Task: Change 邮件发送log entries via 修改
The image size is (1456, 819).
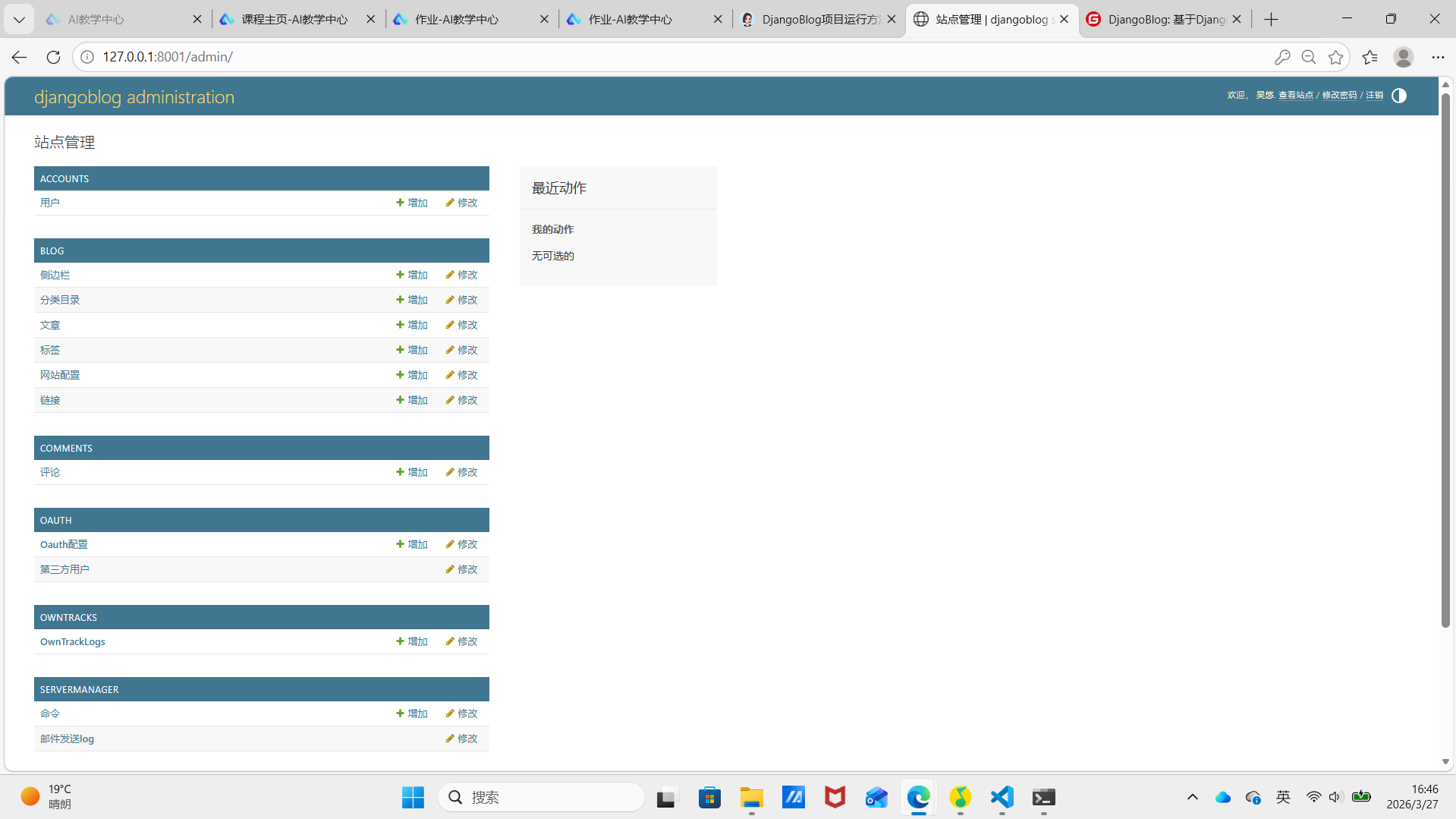Action: coord(462,739)
